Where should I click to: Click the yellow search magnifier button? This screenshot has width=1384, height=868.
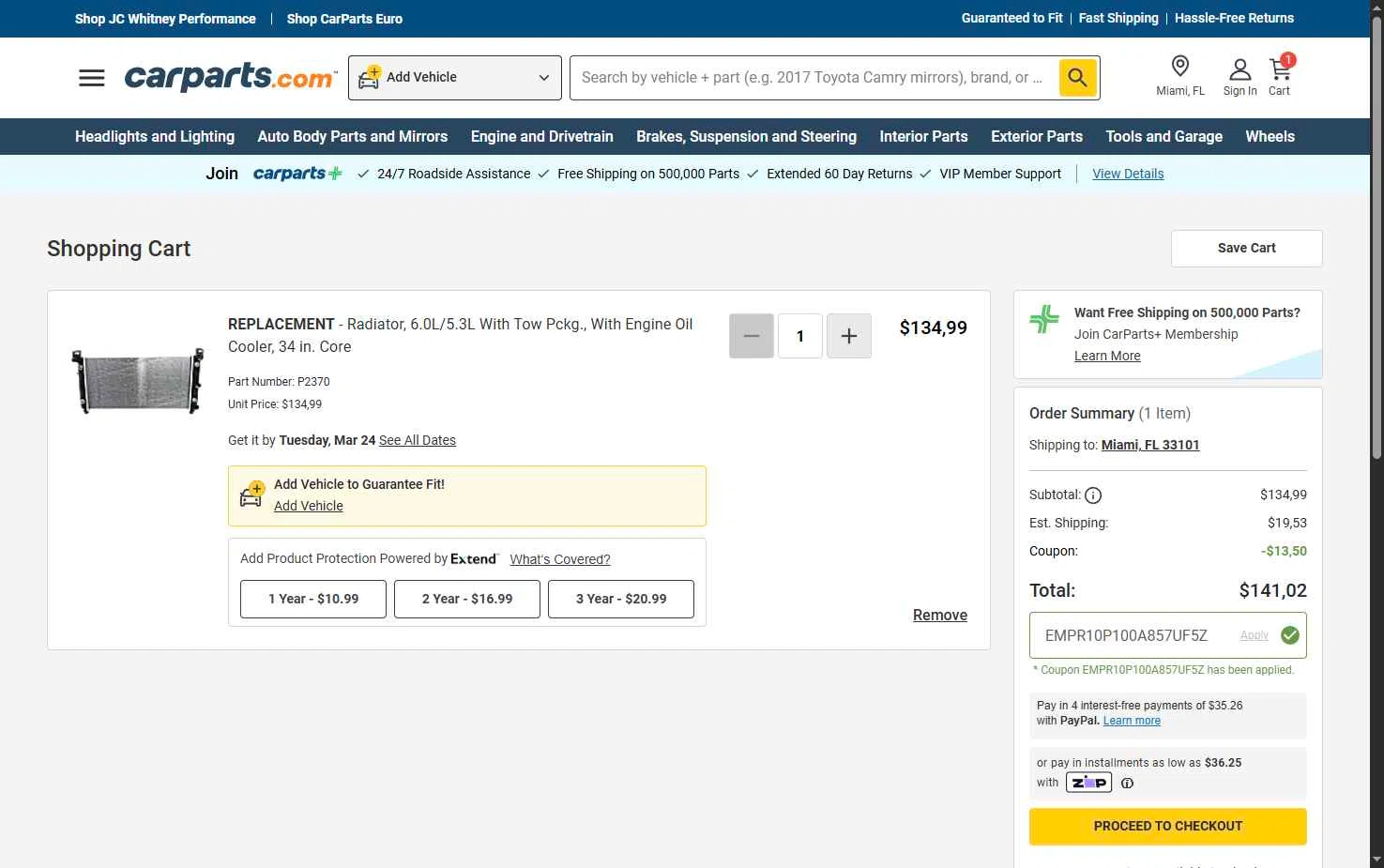1078,78
